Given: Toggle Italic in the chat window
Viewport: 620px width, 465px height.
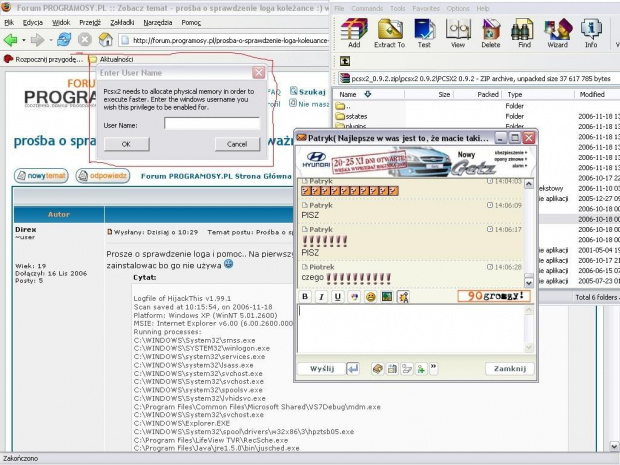Looking at the screenshot, I should tap(321, 297).
